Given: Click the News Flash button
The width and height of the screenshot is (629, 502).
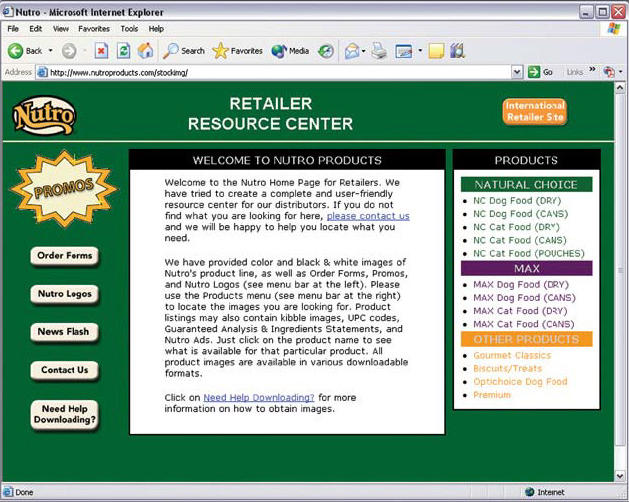Looking at the screenshot, I should (65, 332).
